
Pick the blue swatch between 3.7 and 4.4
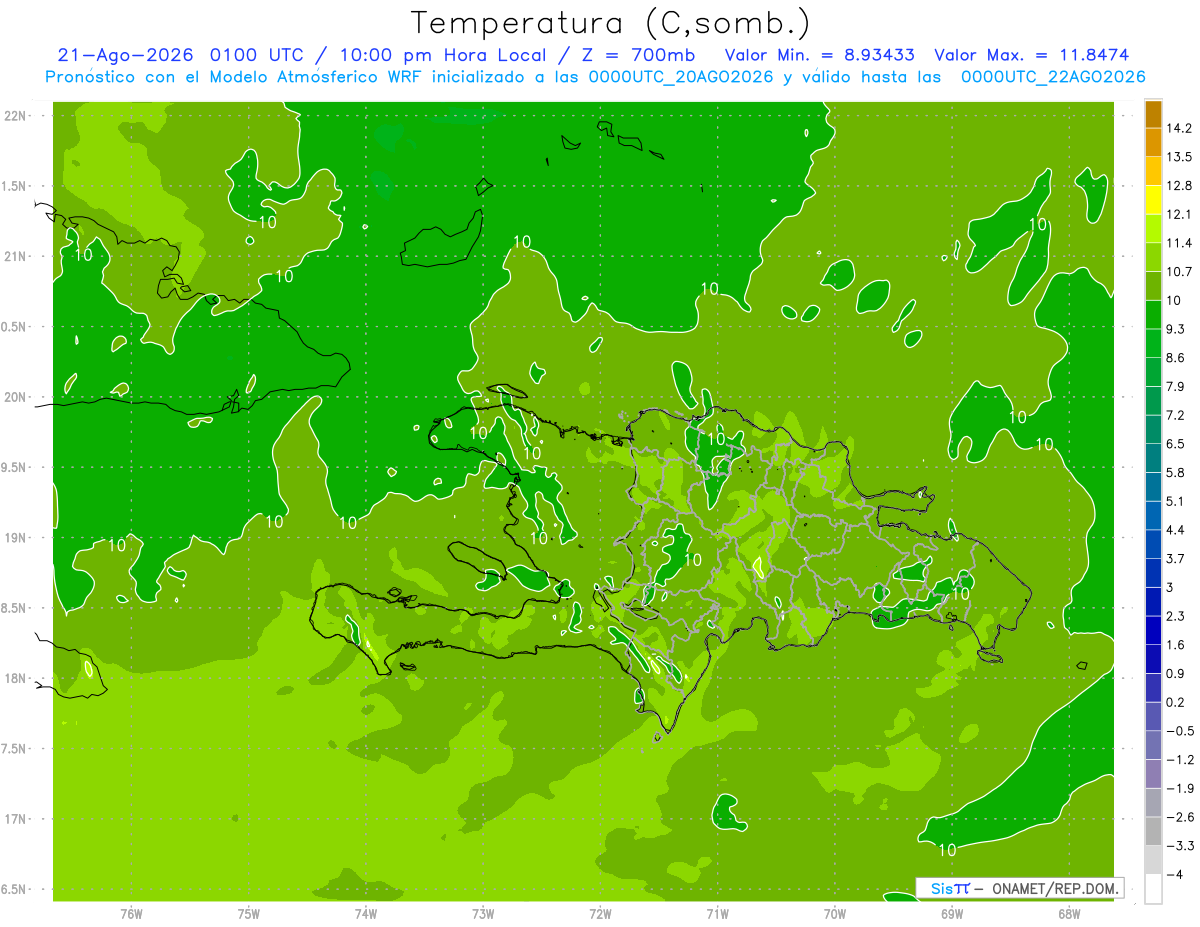click(1153, 544)
